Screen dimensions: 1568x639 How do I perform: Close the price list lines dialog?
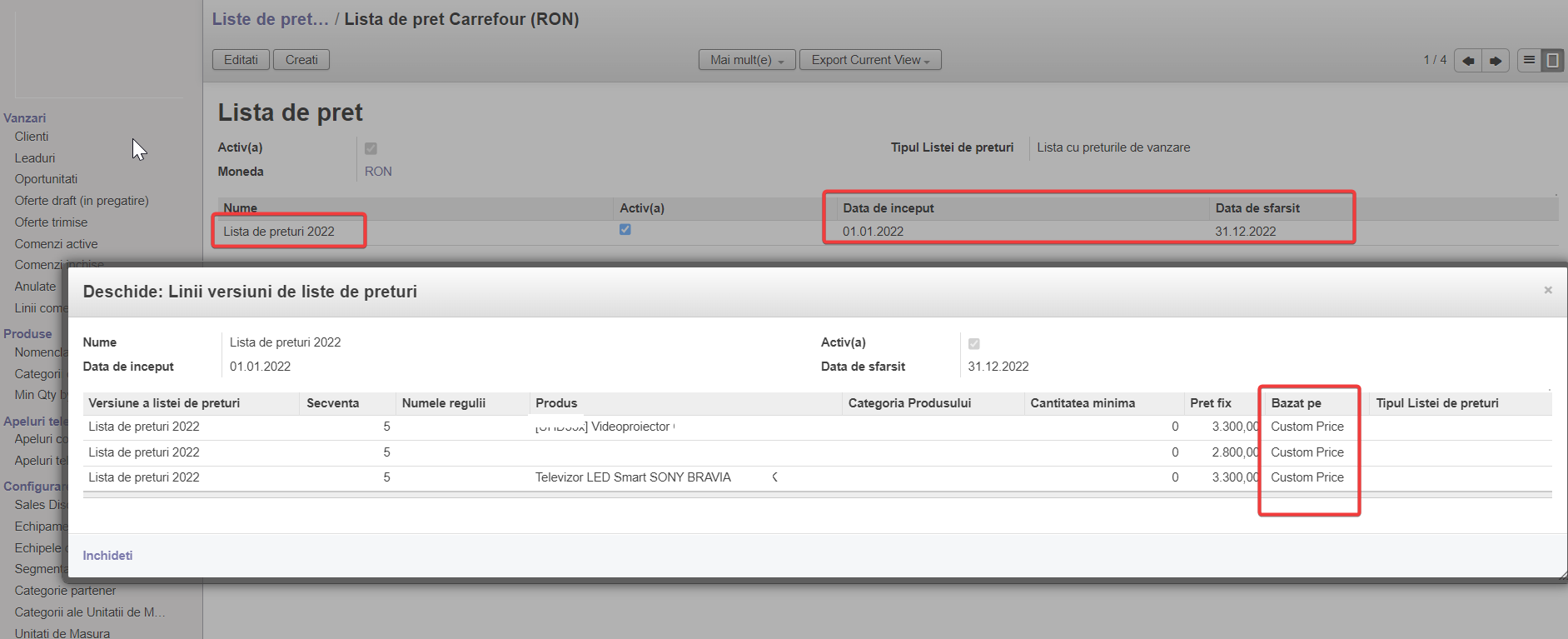1548,290
